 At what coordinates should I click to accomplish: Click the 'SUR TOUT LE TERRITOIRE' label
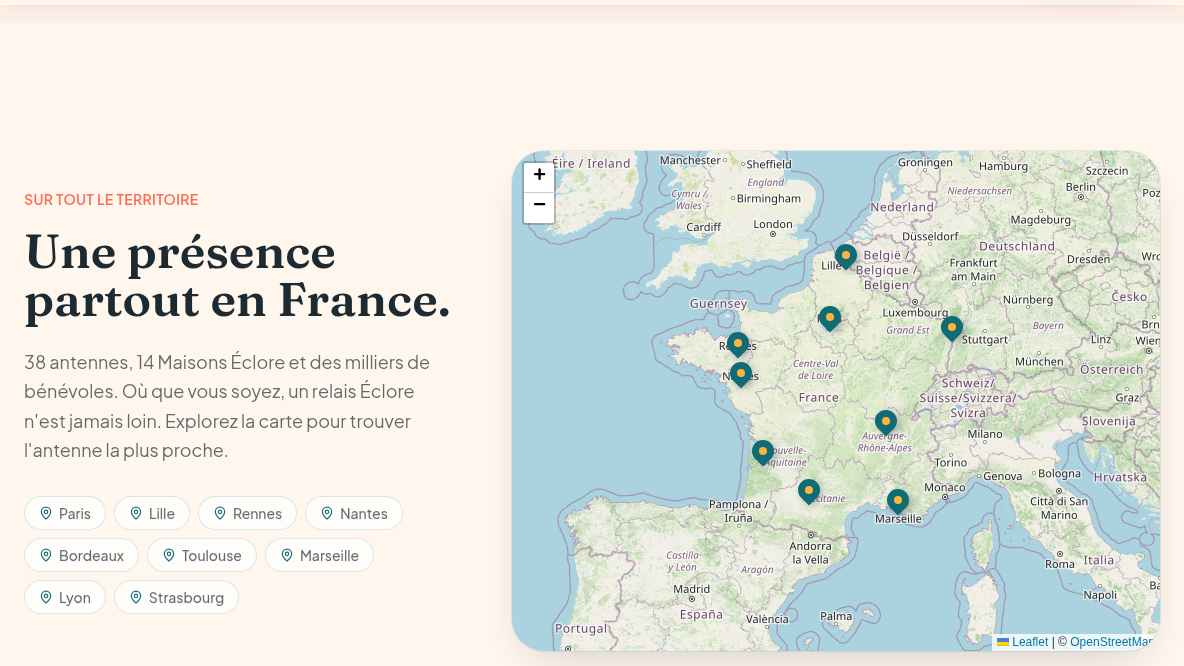click(111, 200)
